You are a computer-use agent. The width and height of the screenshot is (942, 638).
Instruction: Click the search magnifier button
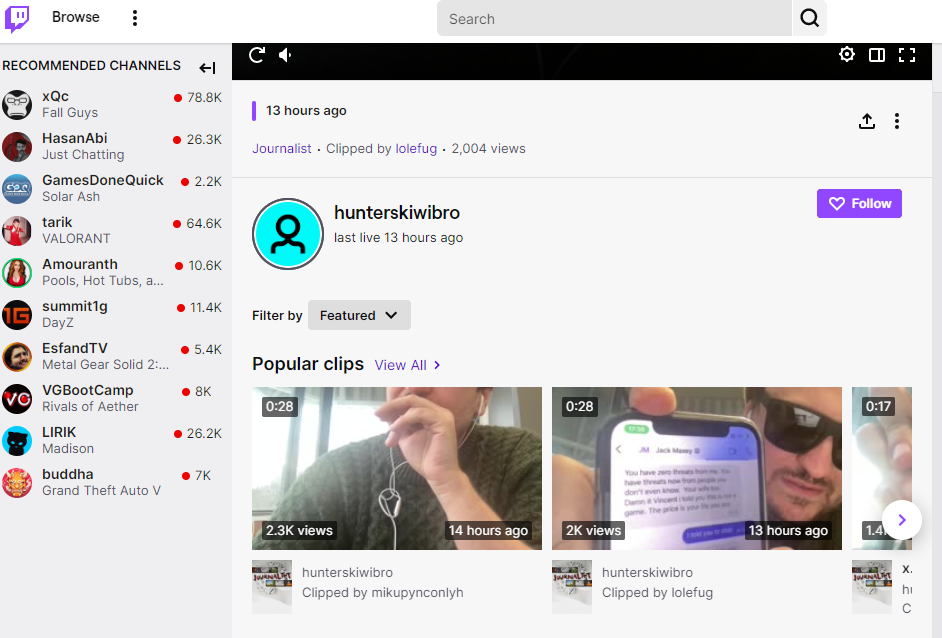pos(809,19)
